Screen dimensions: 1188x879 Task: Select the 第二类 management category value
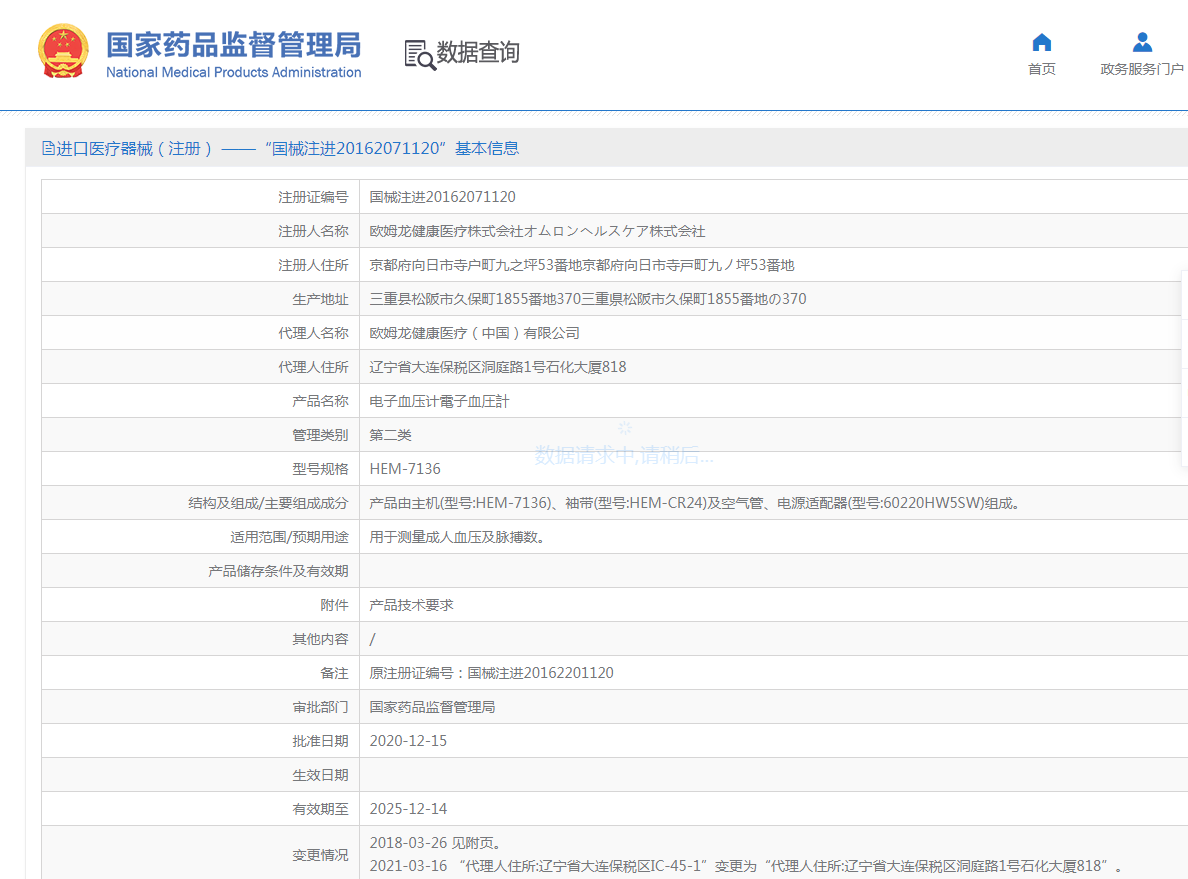tap(390, 435)
